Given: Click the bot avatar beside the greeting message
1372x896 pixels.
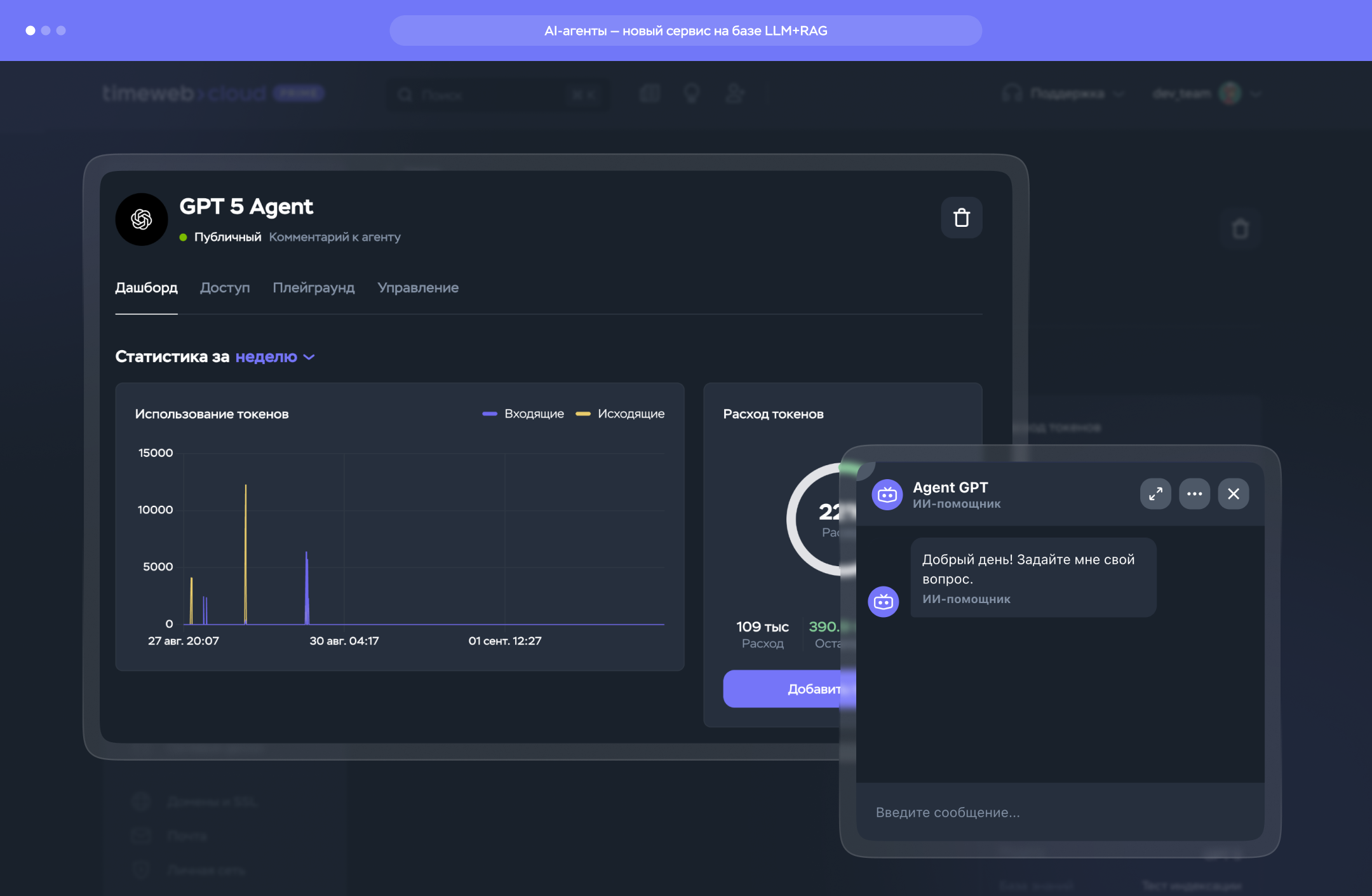Looking at the screenshot, I should [884, 601].
